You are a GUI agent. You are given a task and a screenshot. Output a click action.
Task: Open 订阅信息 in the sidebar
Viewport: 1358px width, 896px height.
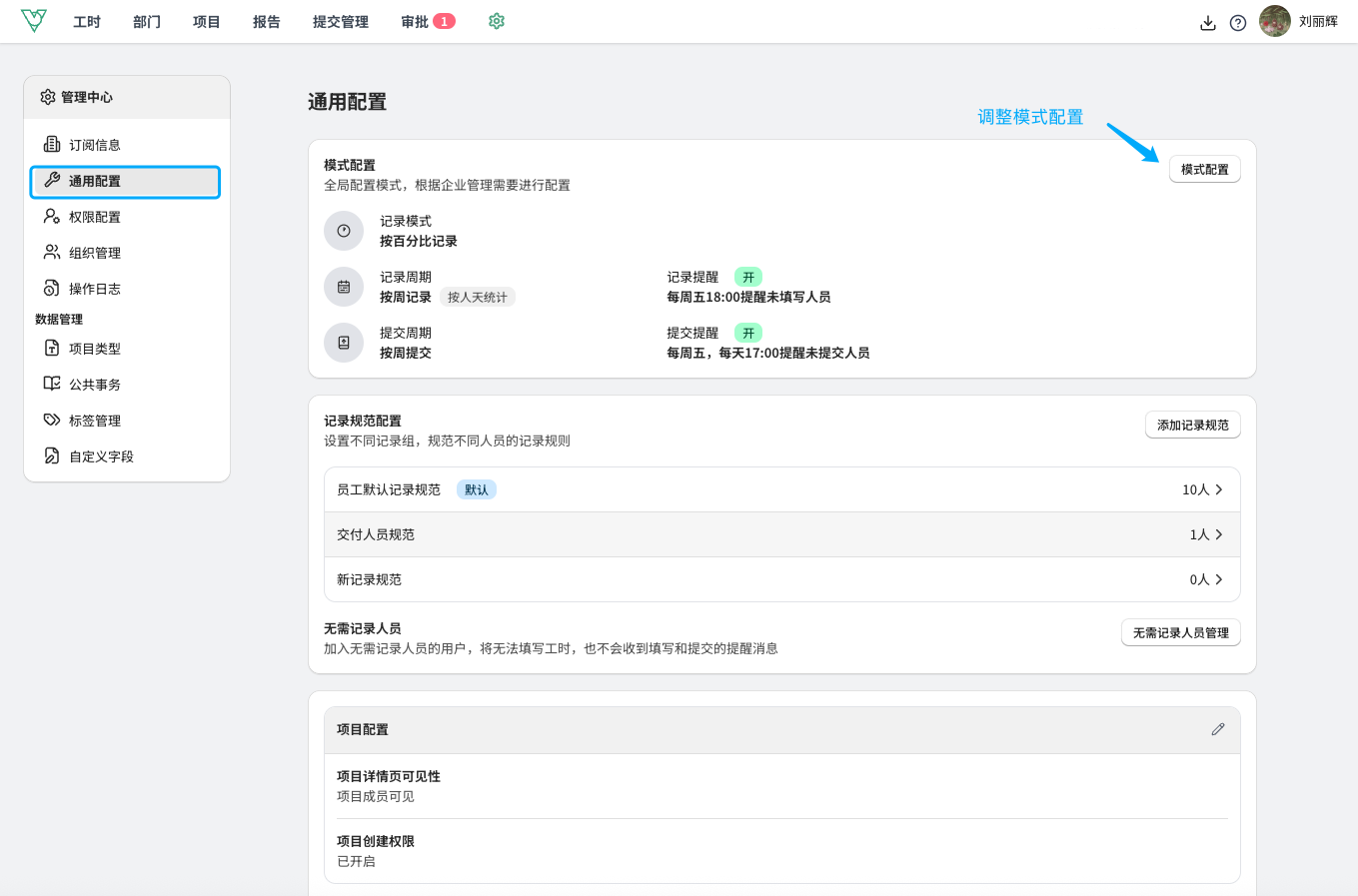pyautogui.click(x=94, y=145)
